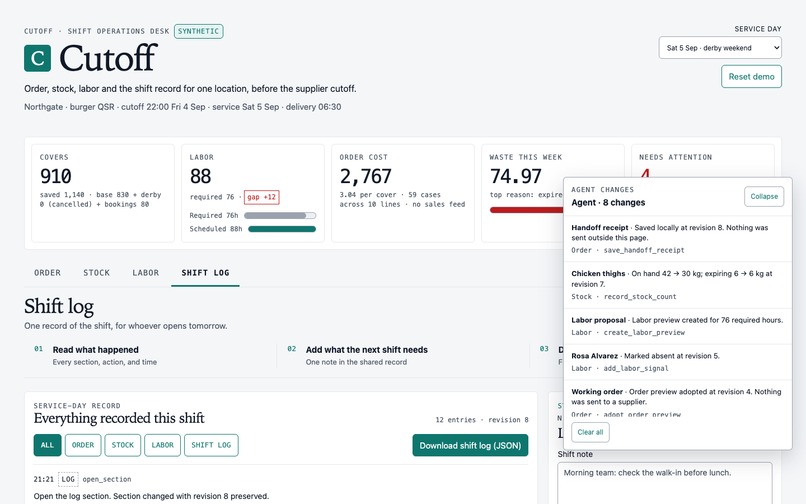Viewport: 806px width, 504px height.
Task: Open the Service Day dropdown
Action: pyautogui.click(x=720, y=48)
